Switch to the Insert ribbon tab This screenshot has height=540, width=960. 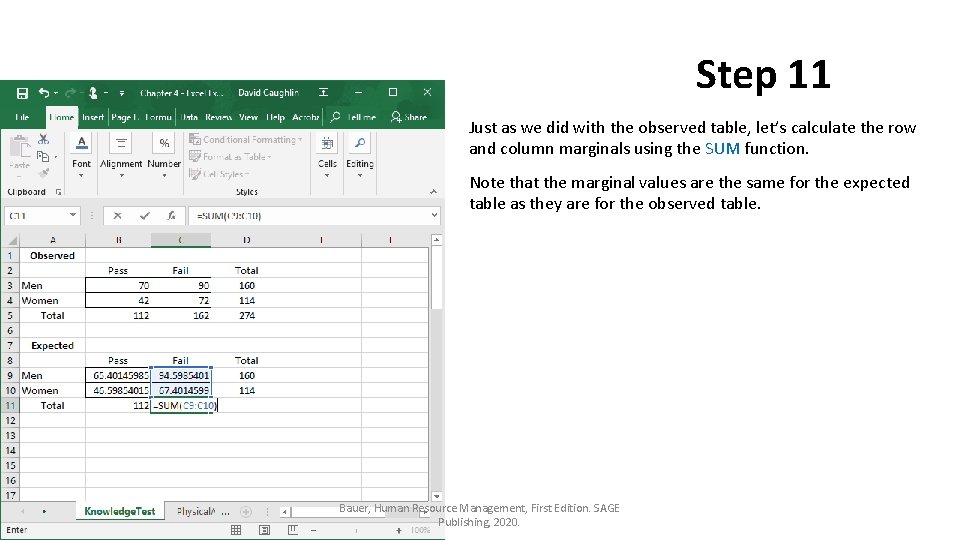[x=93, y=117]
